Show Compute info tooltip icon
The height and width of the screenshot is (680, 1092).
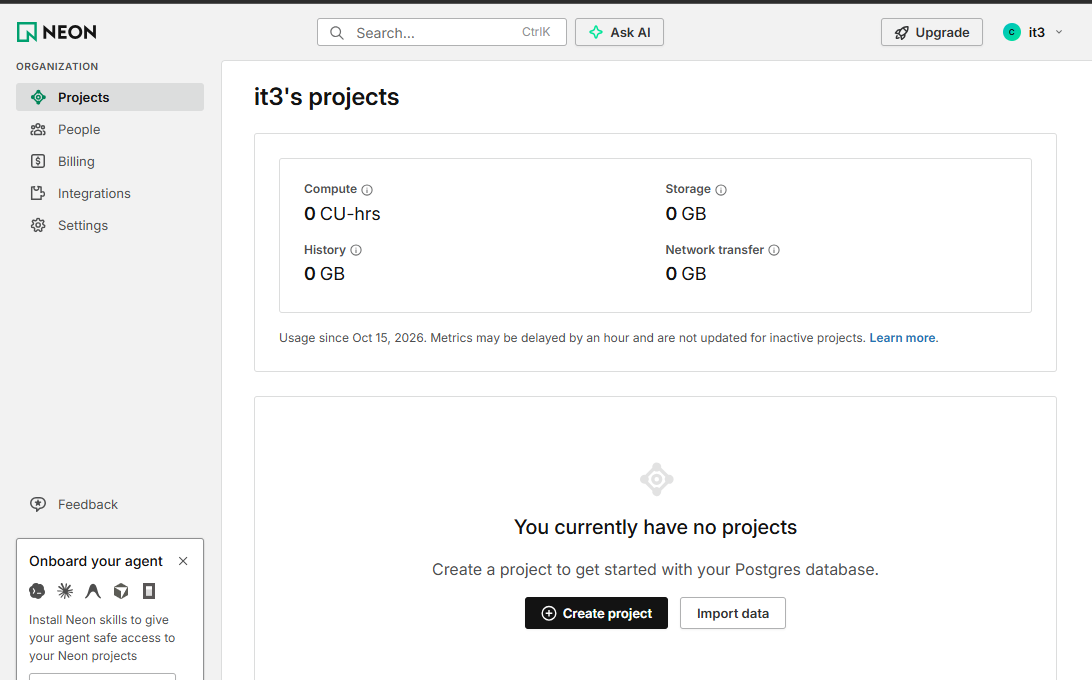pyautogui.click(x=367, y=190)
